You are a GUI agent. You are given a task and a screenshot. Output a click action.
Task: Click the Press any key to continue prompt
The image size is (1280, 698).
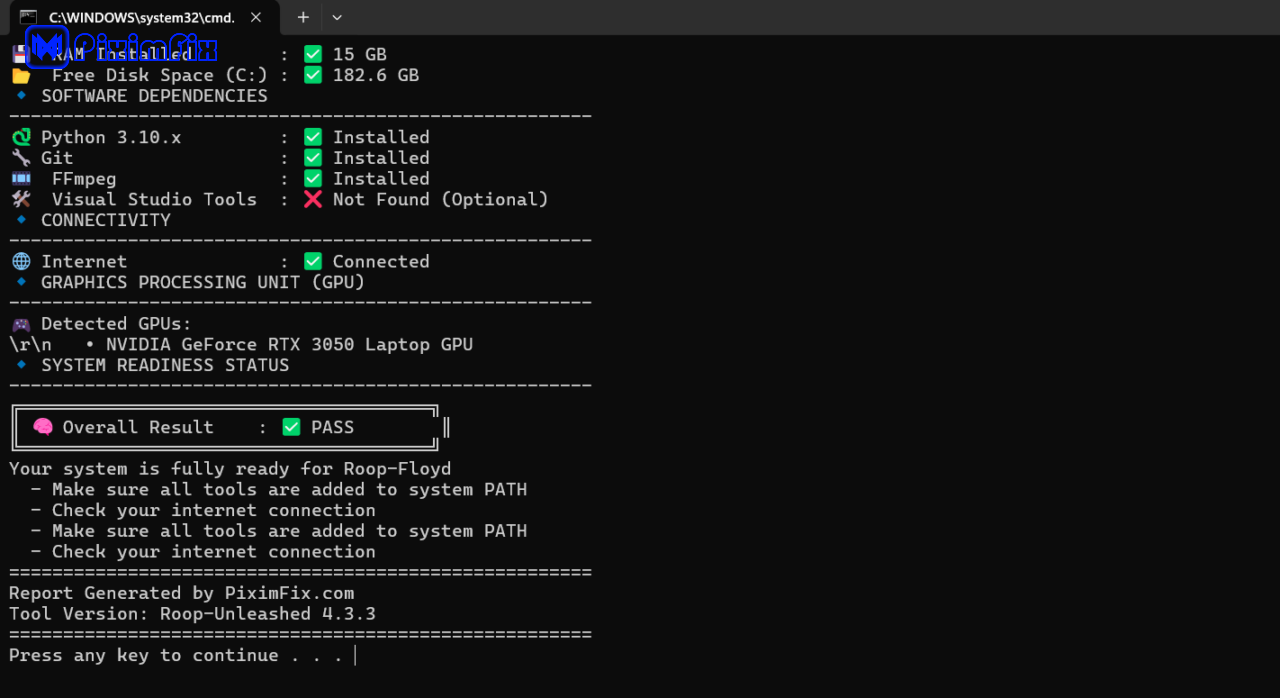click(175, 656)
